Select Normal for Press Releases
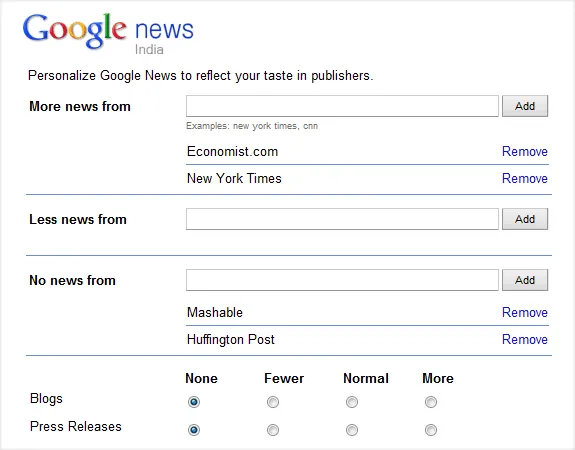The width and height of the screenshot is (575, 450). [x=352, y=429]
